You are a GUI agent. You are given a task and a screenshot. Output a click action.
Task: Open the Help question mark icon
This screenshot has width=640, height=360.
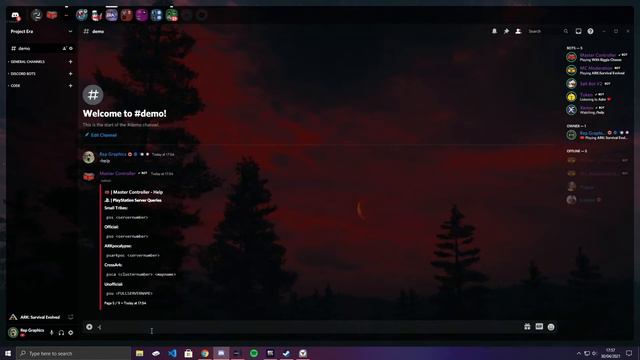591,31
